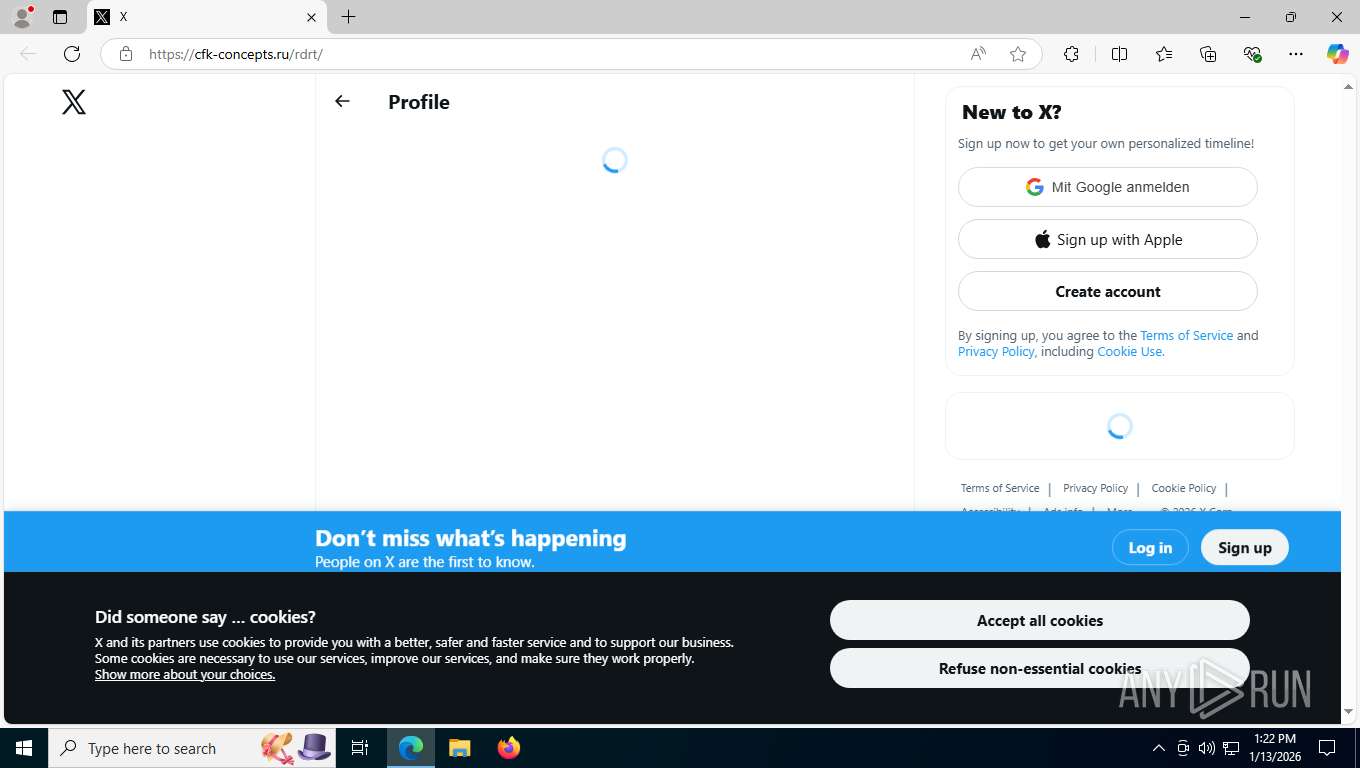Go back using the Profile back arrow
Image resolution: width=1360 pixels, height=768 pixels.
342,101
